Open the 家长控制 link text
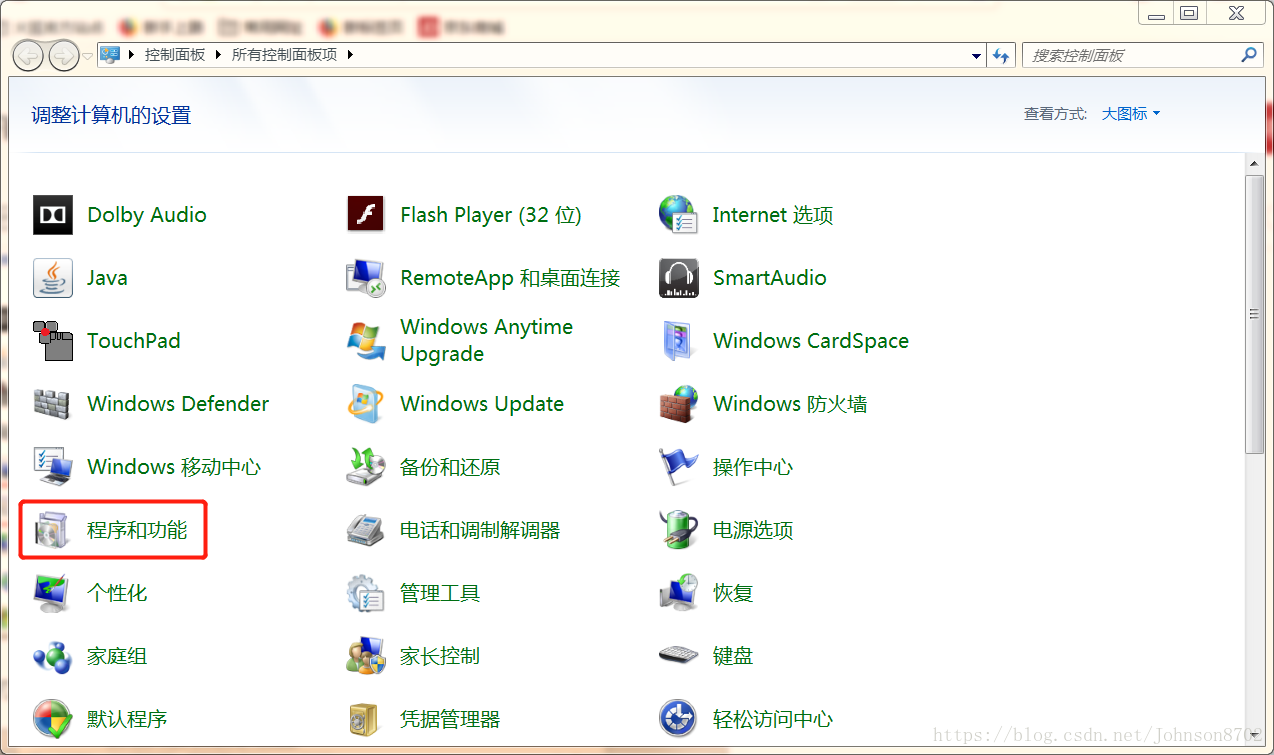This screenshot has height=755, width=1274. (440, 656)
